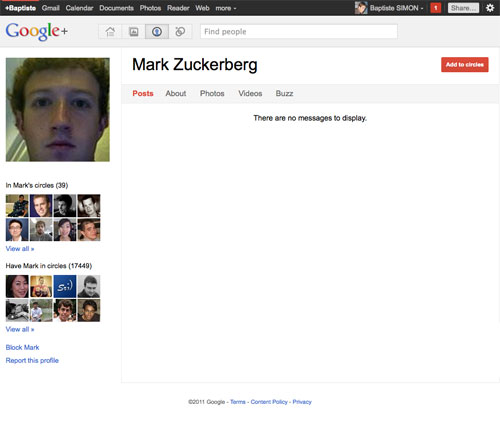Open the Baptiste SIMON account dropdown

coord(396,8)
